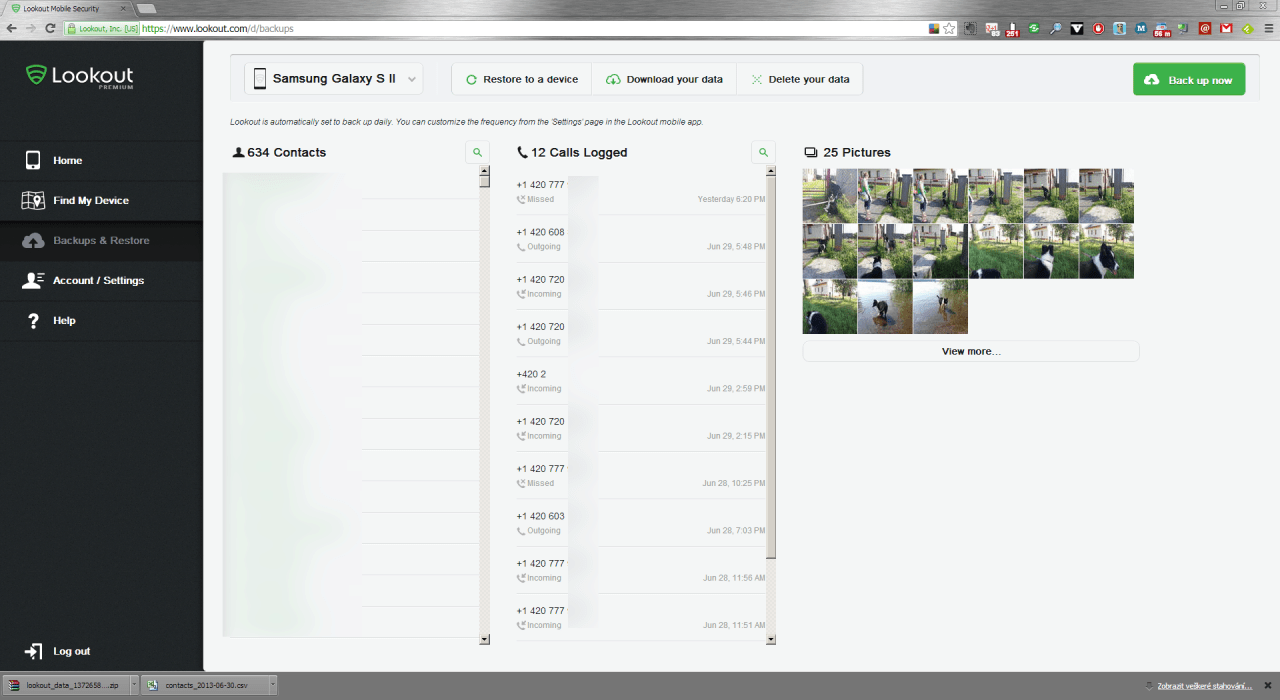Select outgoing call Jun 29, 5:48 PM
Viewport: 1280px width, 700px height.
click(641, 238)
